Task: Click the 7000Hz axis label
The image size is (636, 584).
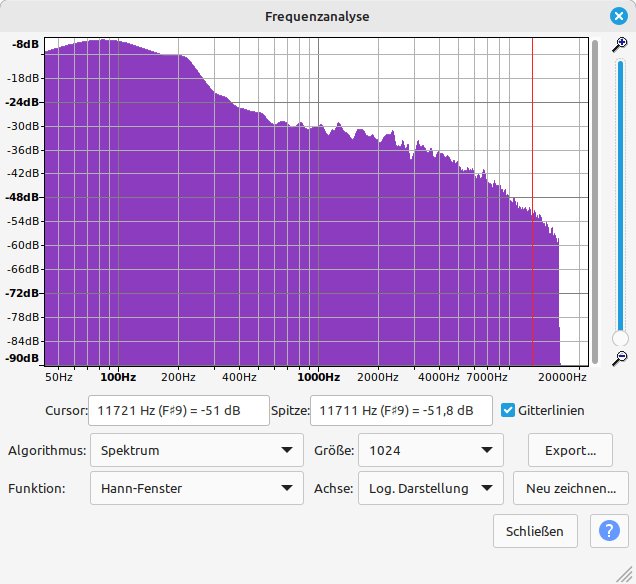Action: point(487,377)
